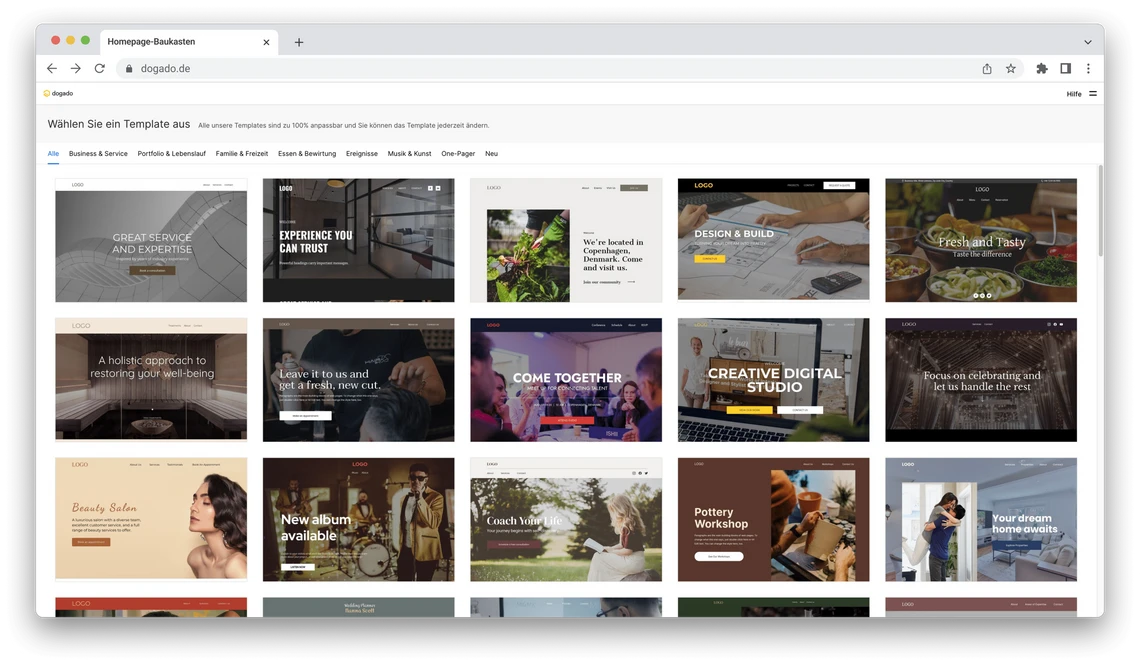The width and height of the screenshot is (1140, 665).
Task: Open the Hilfe link
Action: tap(1073, 92)
